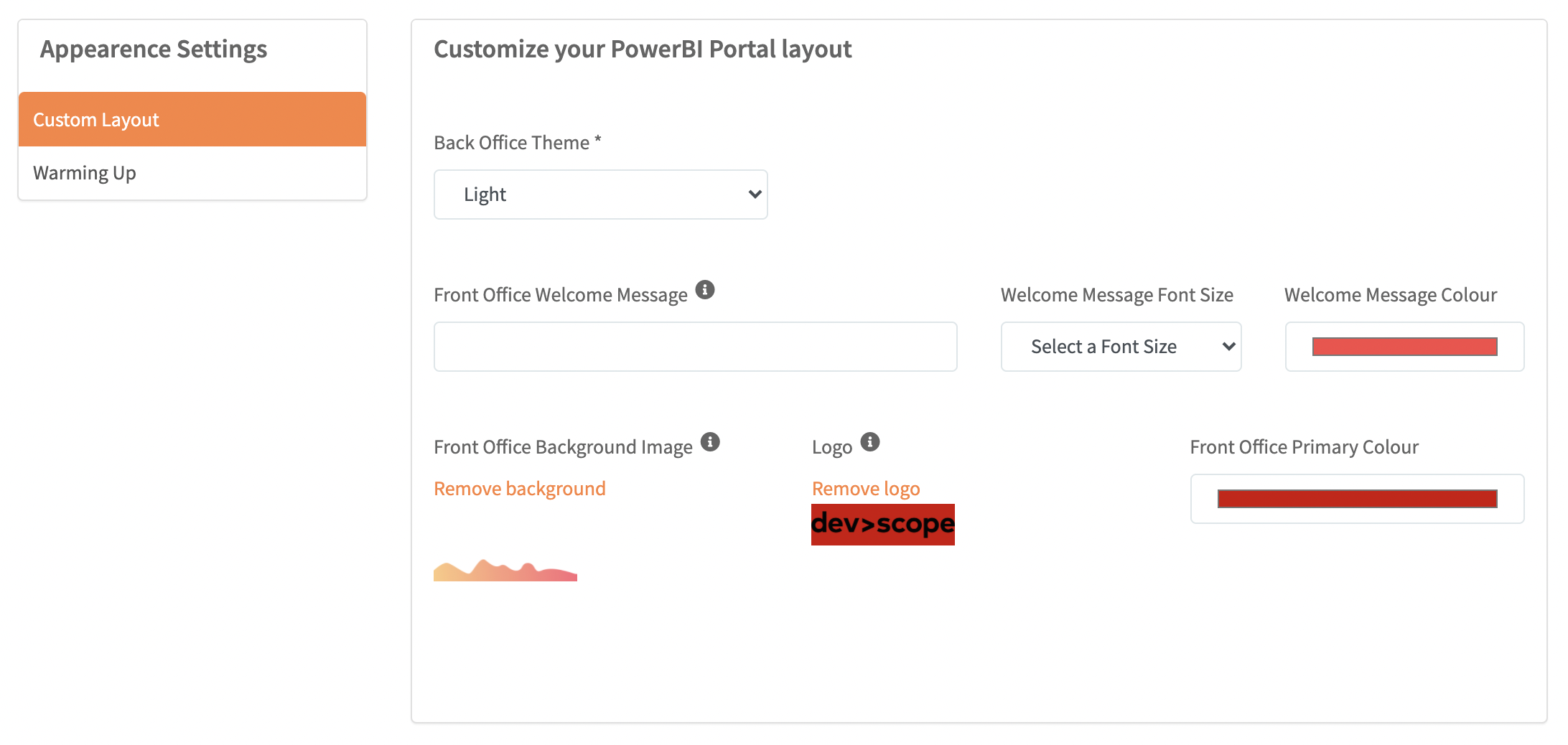
Task: Click the Appearence Settings heading
Action: click(154, 49)
